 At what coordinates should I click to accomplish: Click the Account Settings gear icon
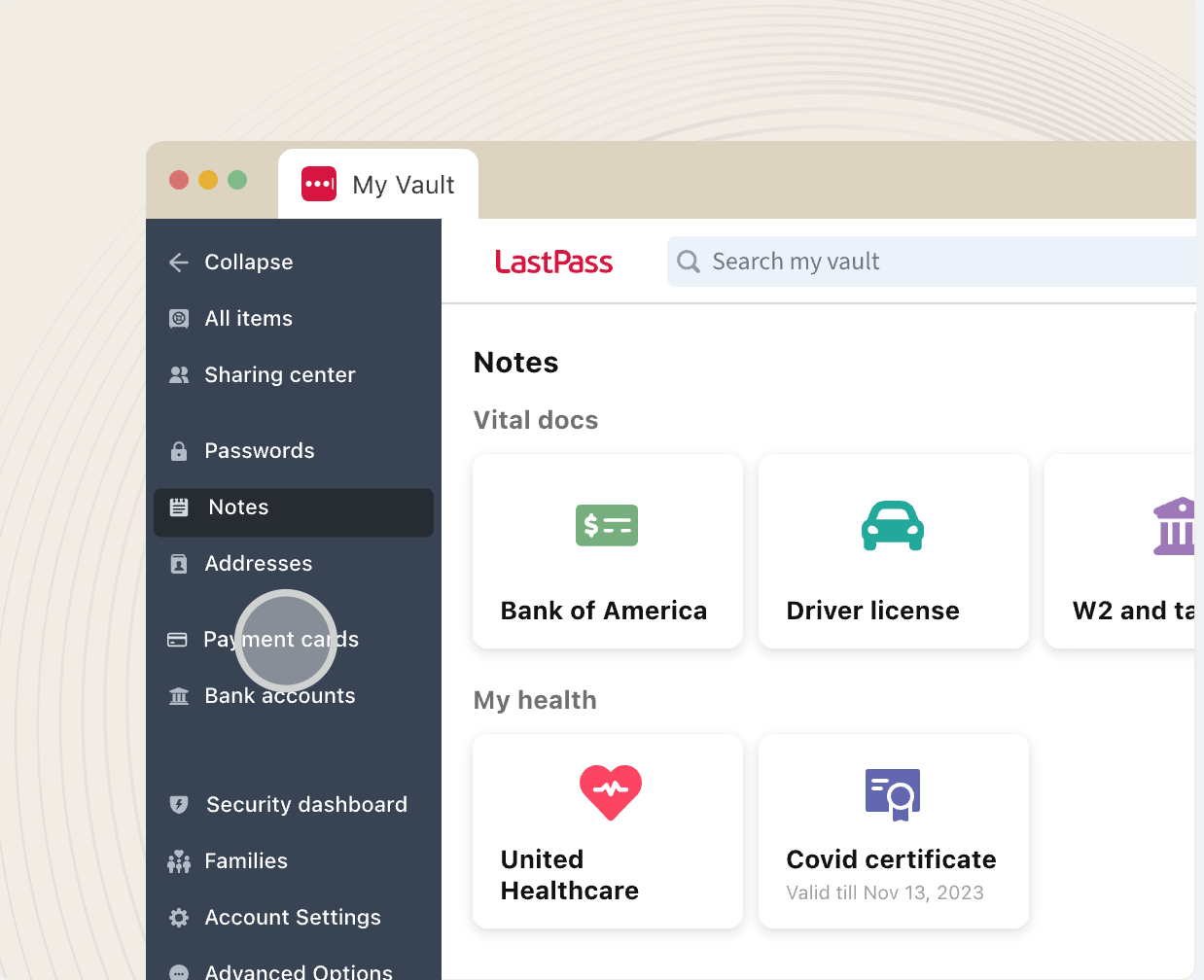[x=179, y=918]
